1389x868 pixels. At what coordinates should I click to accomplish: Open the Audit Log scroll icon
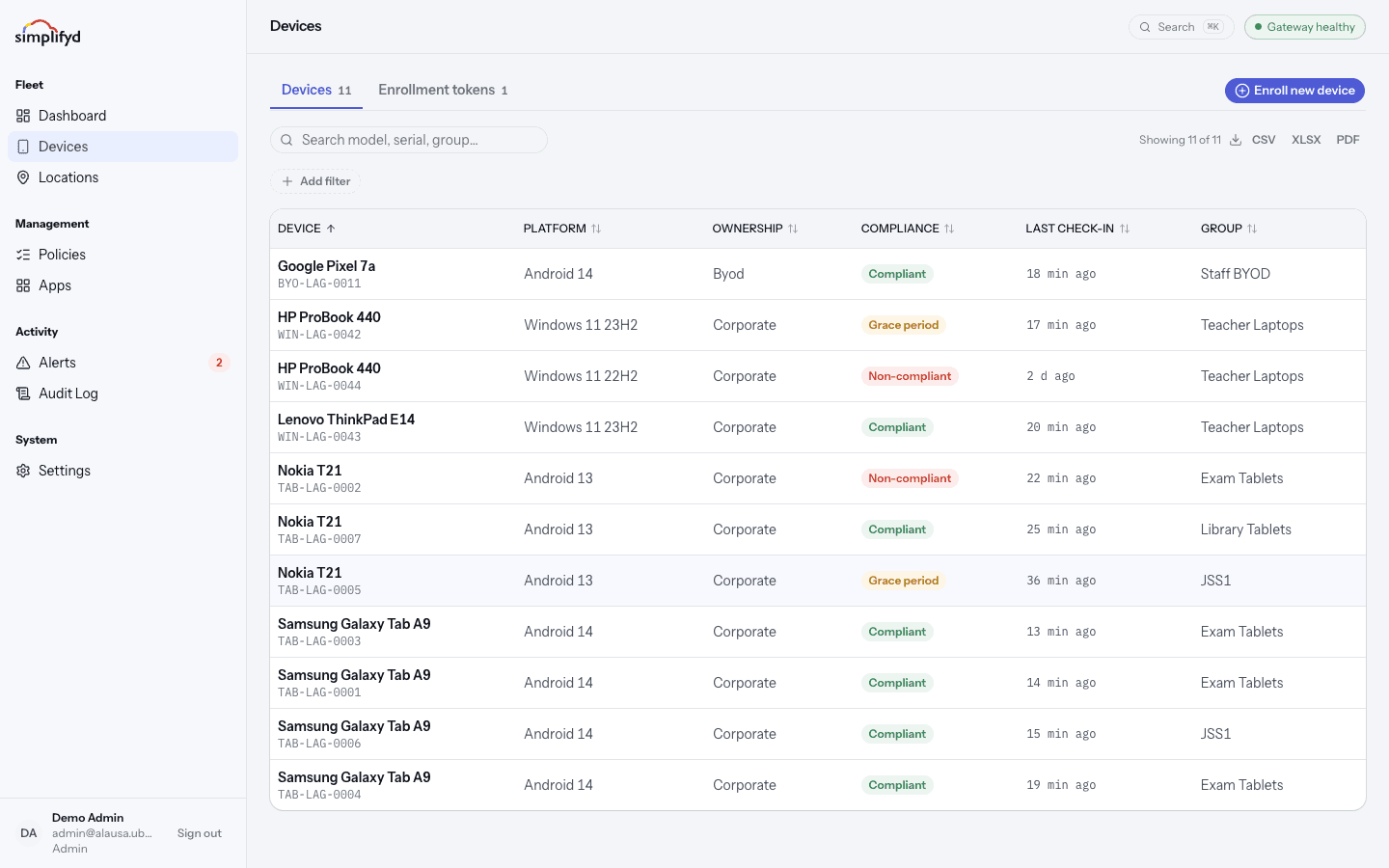pyautogui.click(x=23, y=393)
